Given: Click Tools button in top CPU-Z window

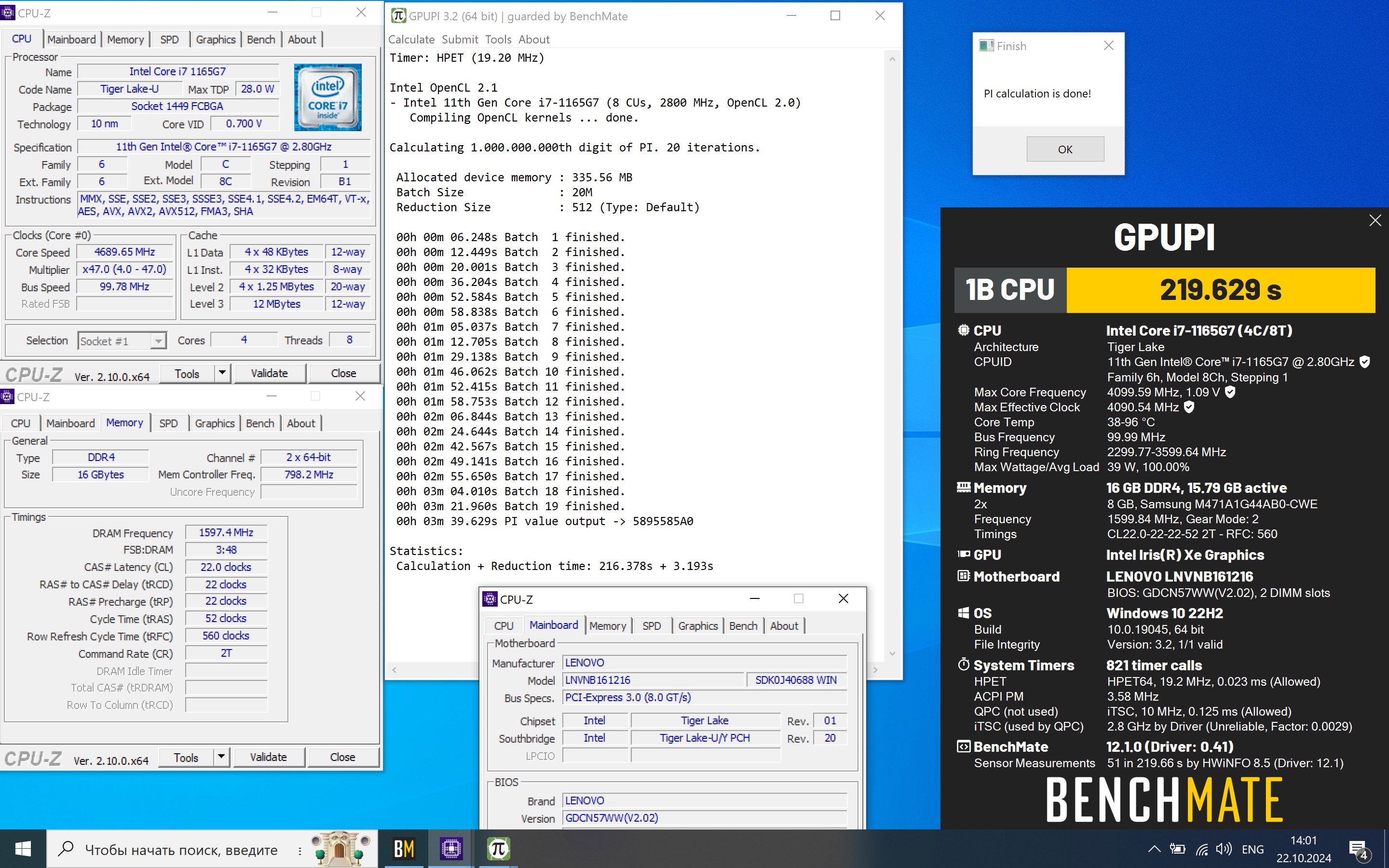Looking at the screenshot, I should 187,373.
